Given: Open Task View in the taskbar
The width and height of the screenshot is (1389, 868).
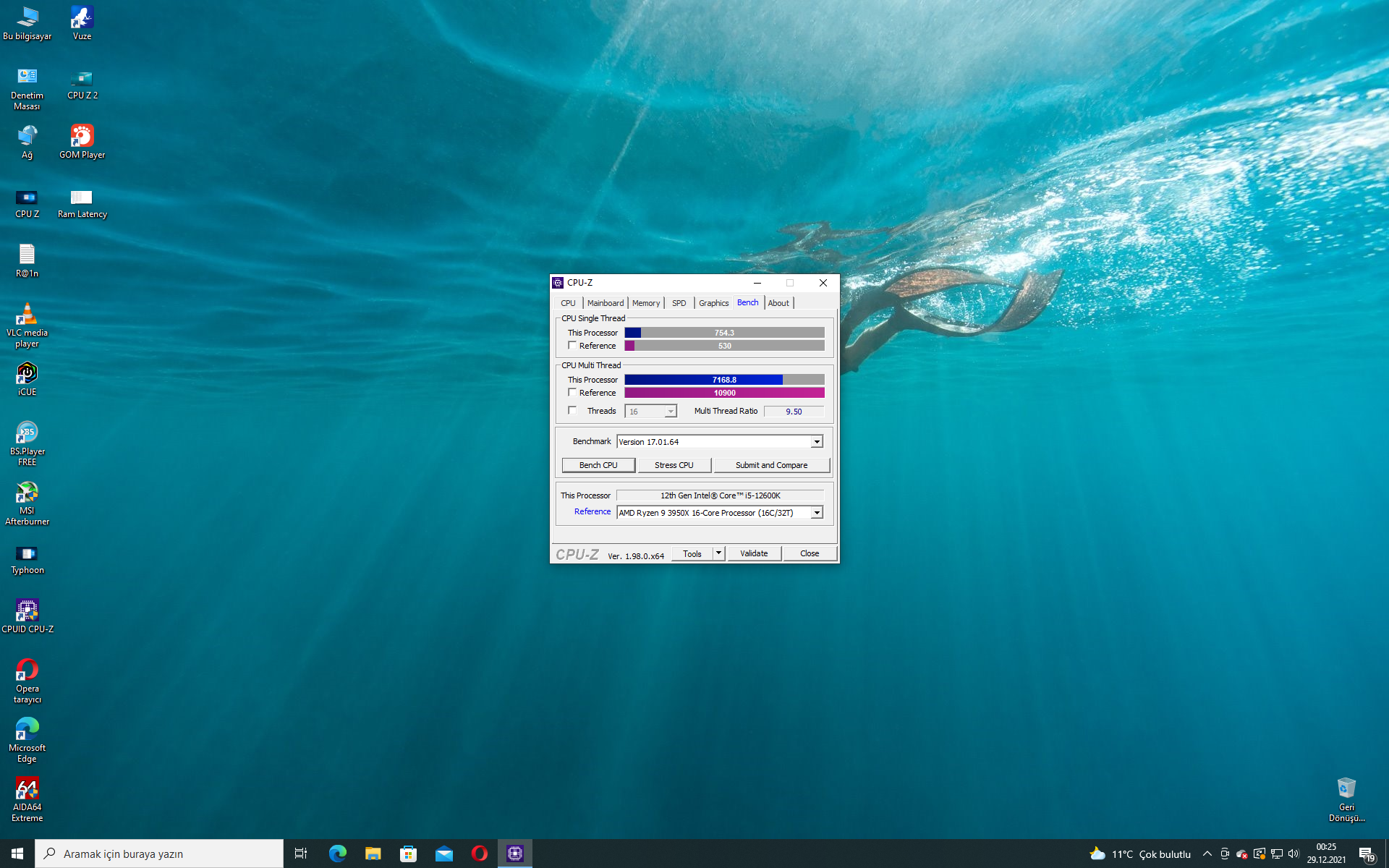Looking at the screenshot, I should click(x=301, y=854).
